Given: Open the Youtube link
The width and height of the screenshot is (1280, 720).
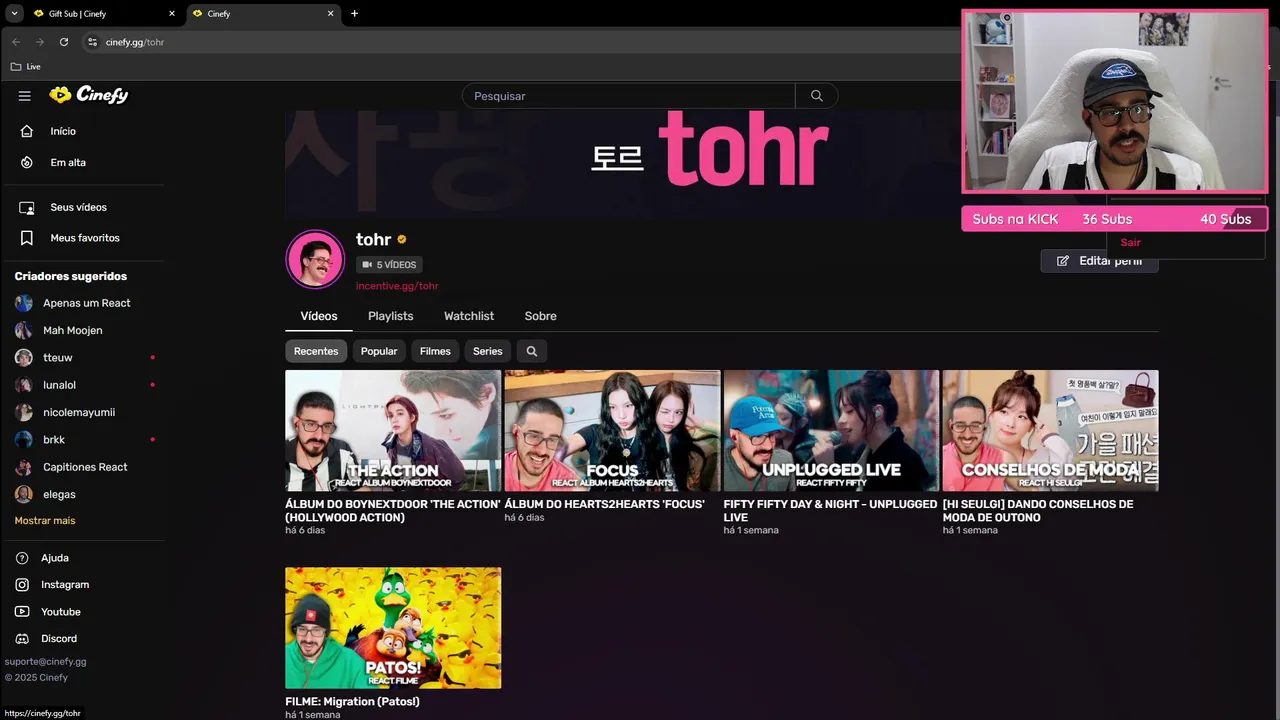Looking at the screenshot, I should coord(61,612).
